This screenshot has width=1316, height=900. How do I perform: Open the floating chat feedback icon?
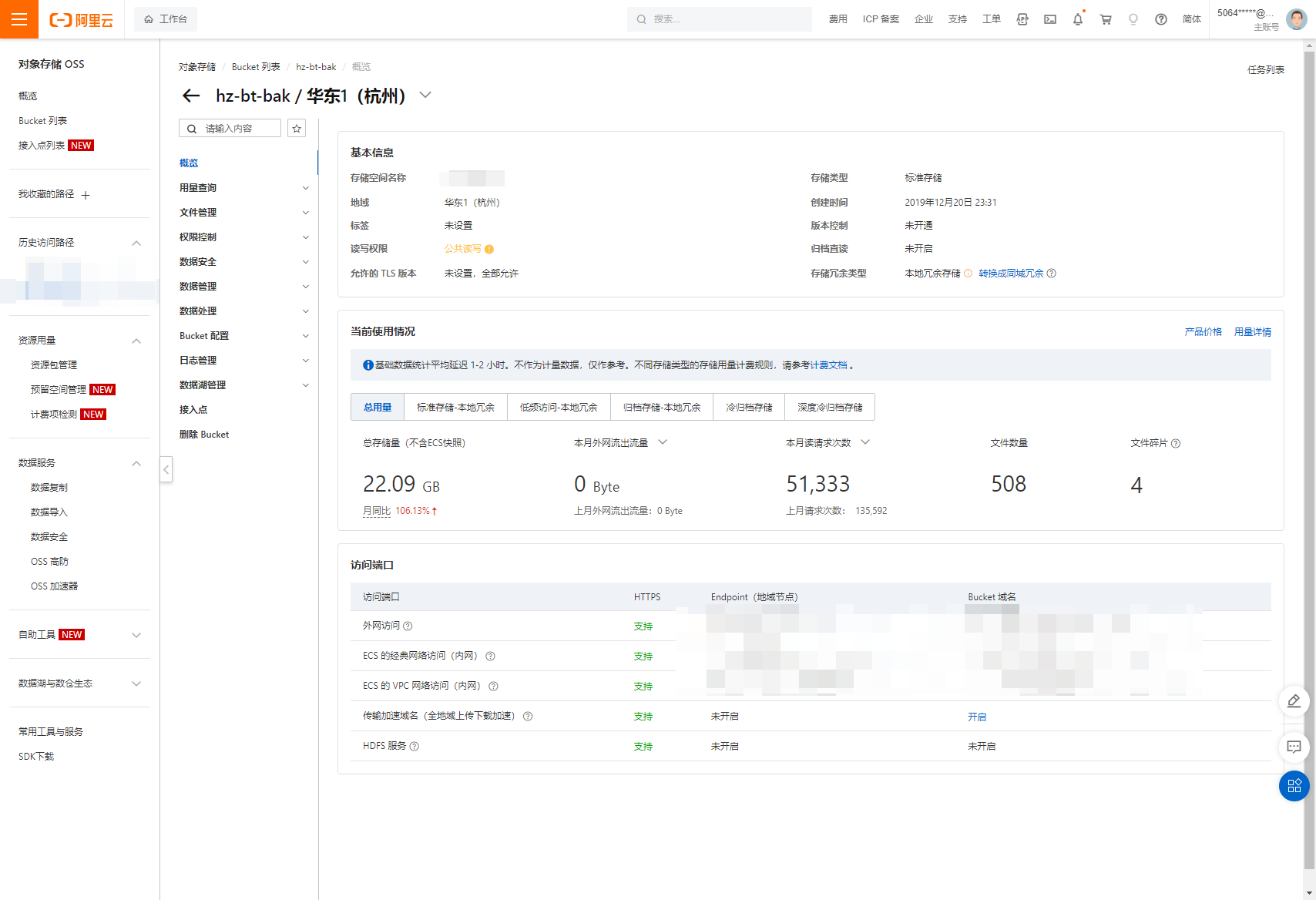(x=1294, y=747)
